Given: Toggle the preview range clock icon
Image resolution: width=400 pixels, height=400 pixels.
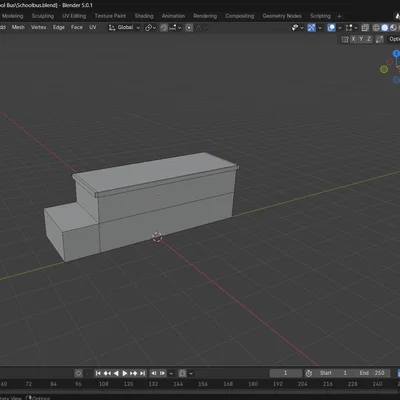Looking at the screenshot, I should pos(309,373).
